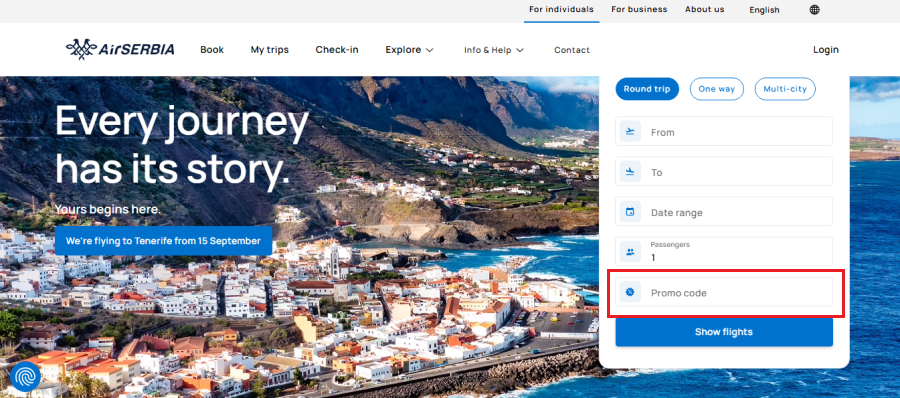Select the One way option
The width and height of the screenshot is (900, 398).
point(716,89)
